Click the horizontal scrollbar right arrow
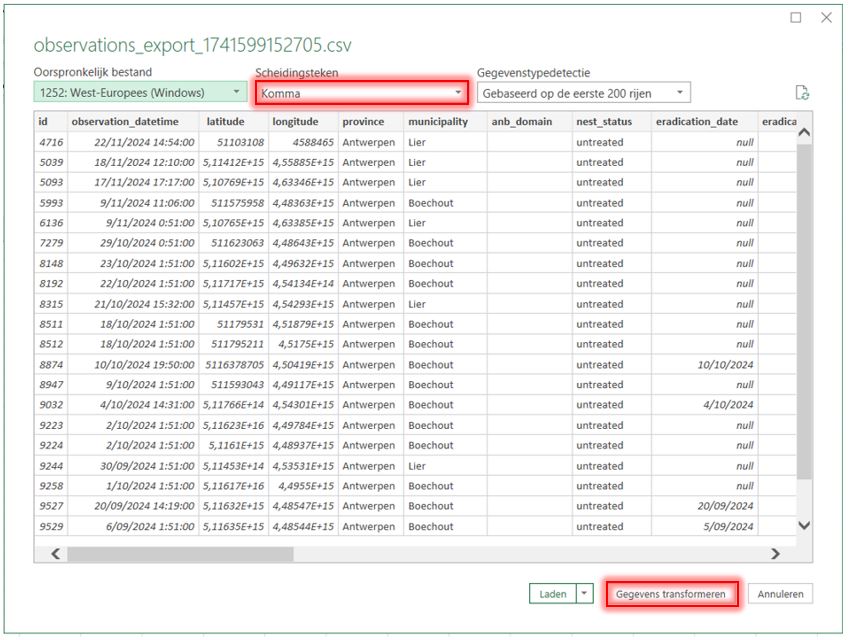 [777, 553]
